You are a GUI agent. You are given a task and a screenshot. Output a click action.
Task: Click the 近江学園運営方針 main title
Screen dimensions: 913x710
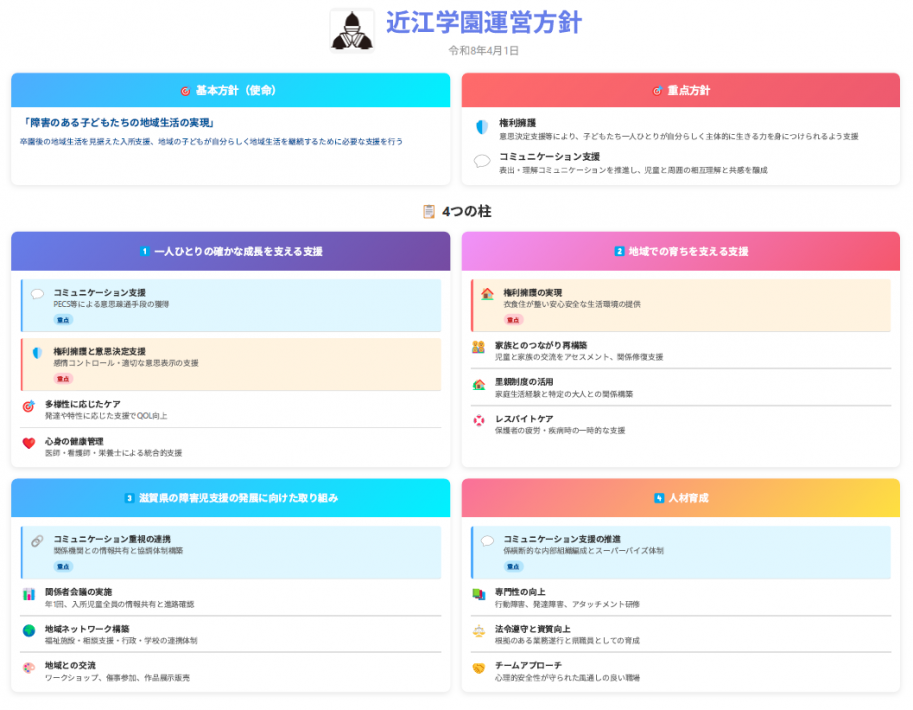coord(484,23)
